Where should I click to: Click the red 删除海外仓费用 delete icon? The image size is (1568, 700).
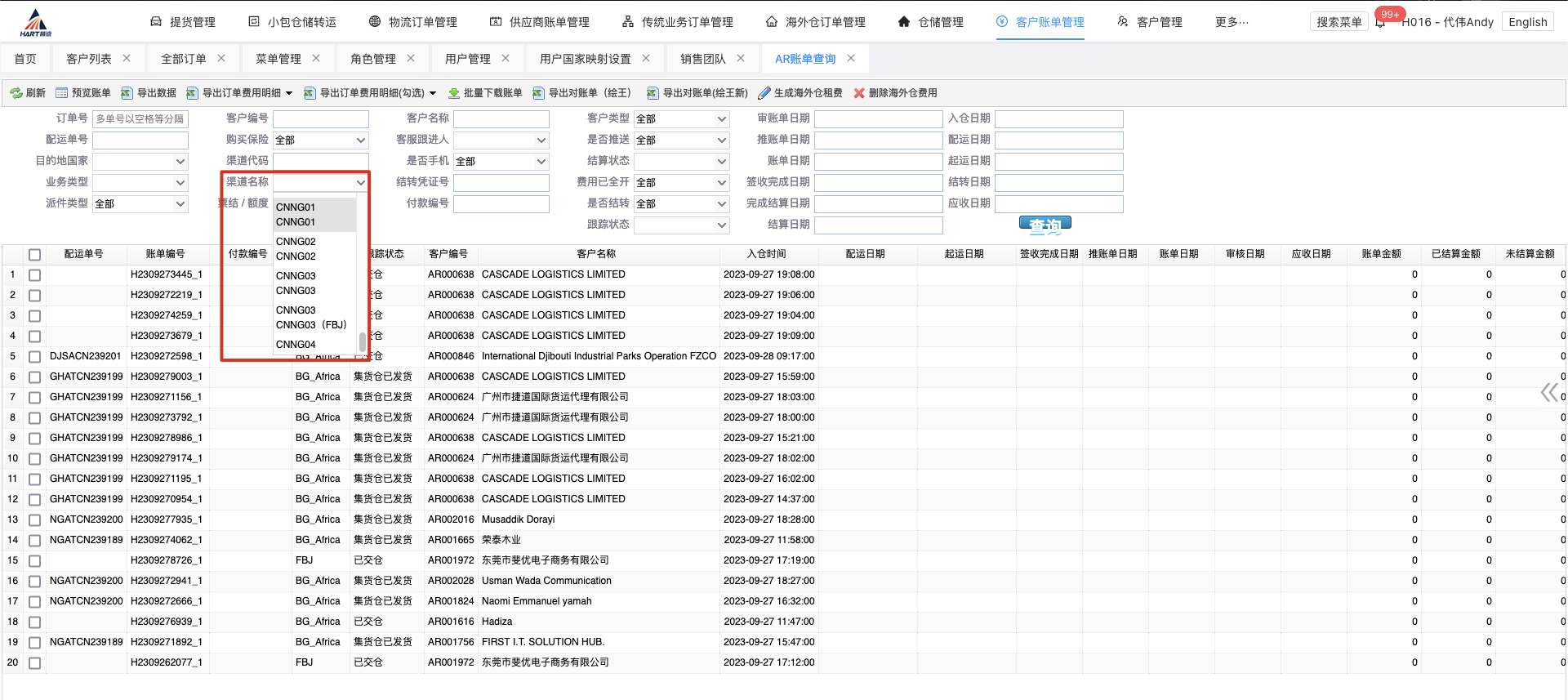point(859,93)
